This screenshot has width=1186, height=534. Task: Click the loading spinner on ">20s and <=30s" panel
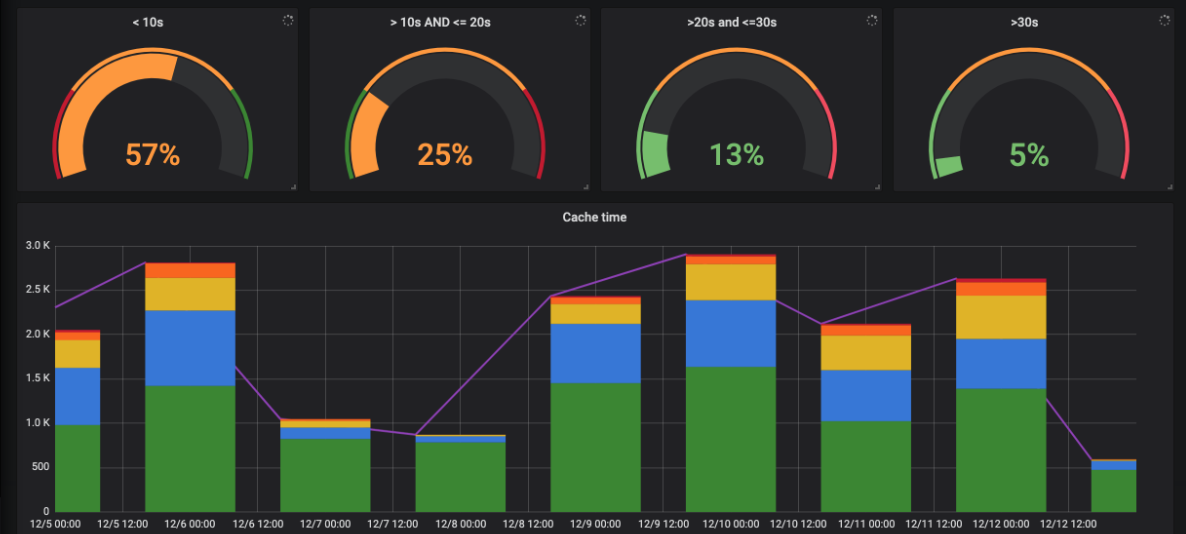[x=871, y=20]
